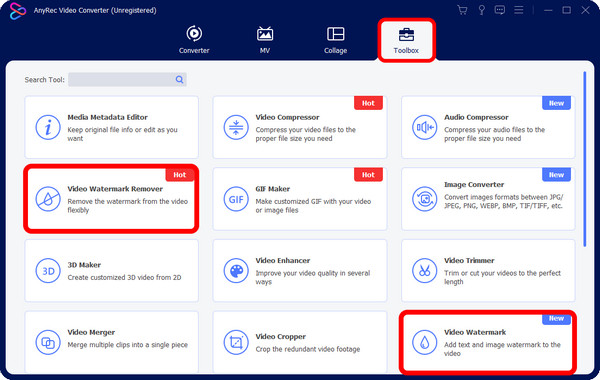Click 'Keep original file info' description
Viewport: 600px width, 380px height.
tap(122, 134)
